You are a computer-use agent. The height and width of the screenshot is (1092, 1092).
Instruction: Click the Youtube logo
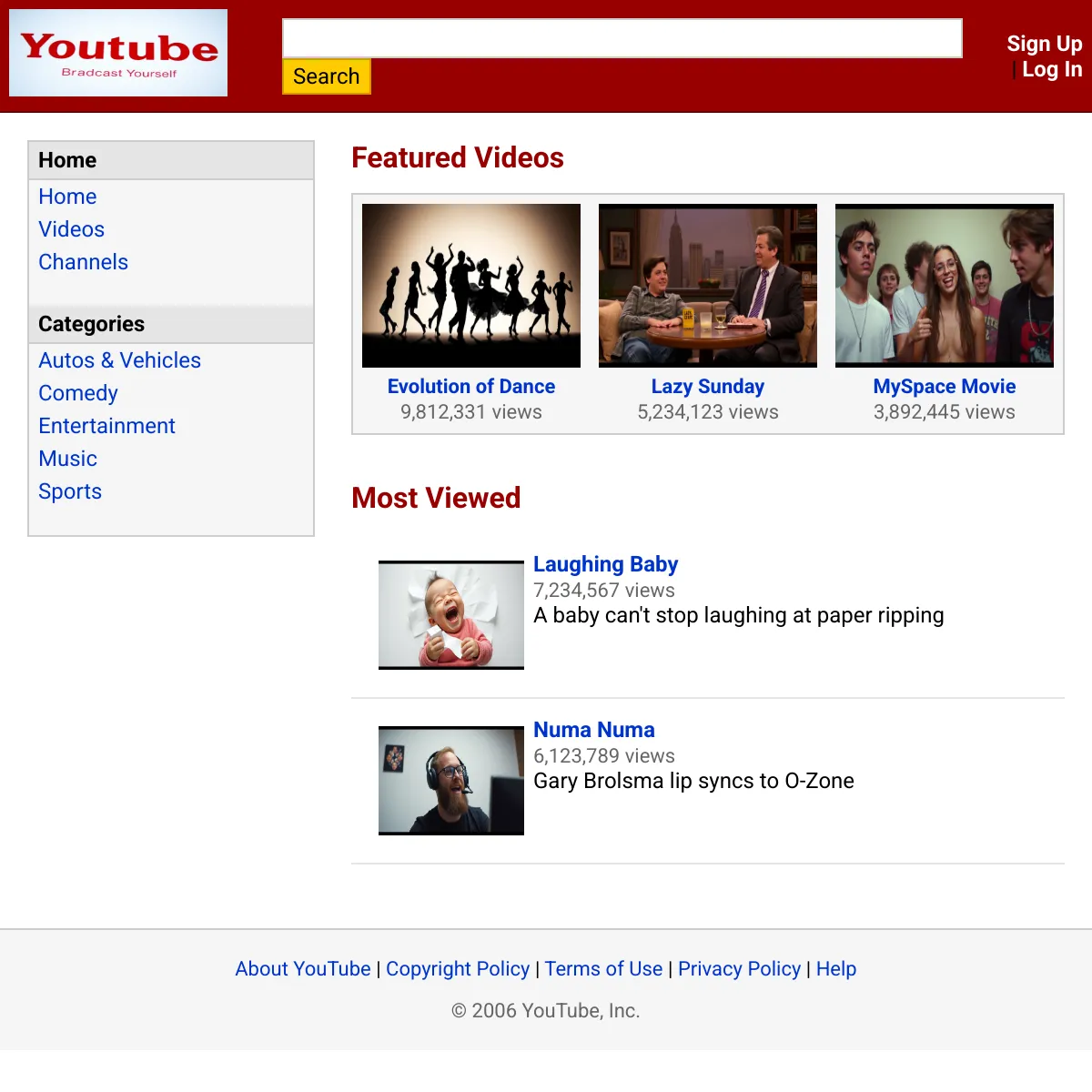tap(118, 53)
